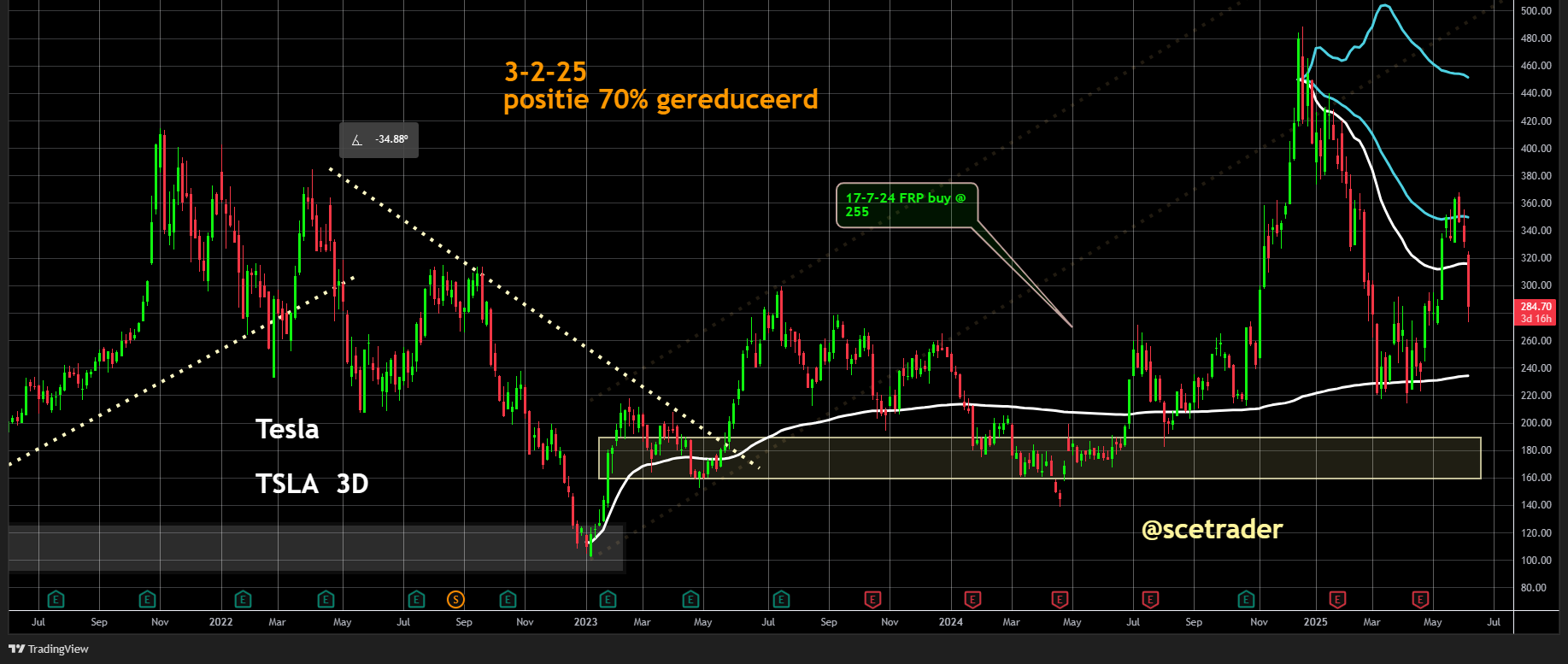Image resolution: width=1568 pixels, height=664 pixels.
Task: Click the green earnings marker just after the 2022 label
Action: pos(244,599)
